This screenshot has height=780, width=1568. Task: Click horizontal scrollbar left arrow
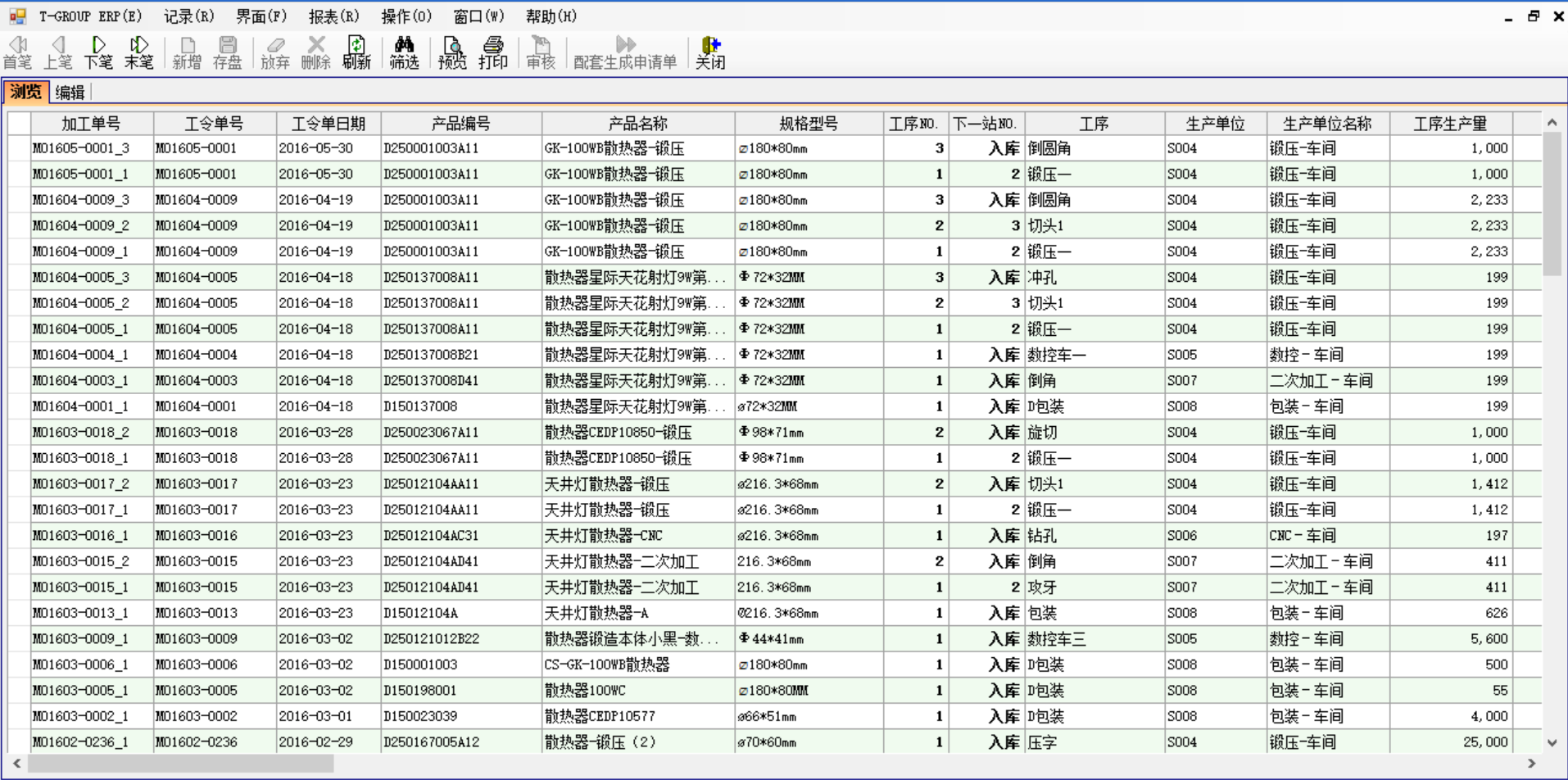click(x=16, y=763)
